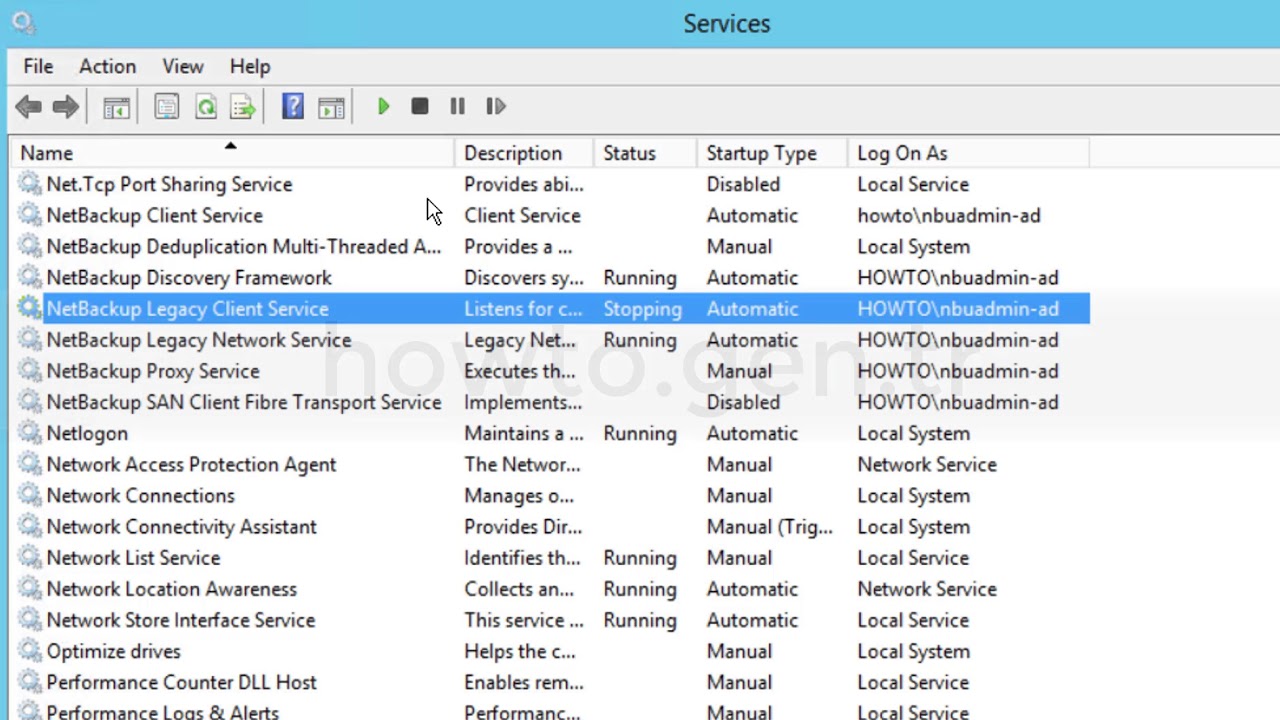Select Network Connections service name
The image size is (1280, 720).
[x=140, y=495]
